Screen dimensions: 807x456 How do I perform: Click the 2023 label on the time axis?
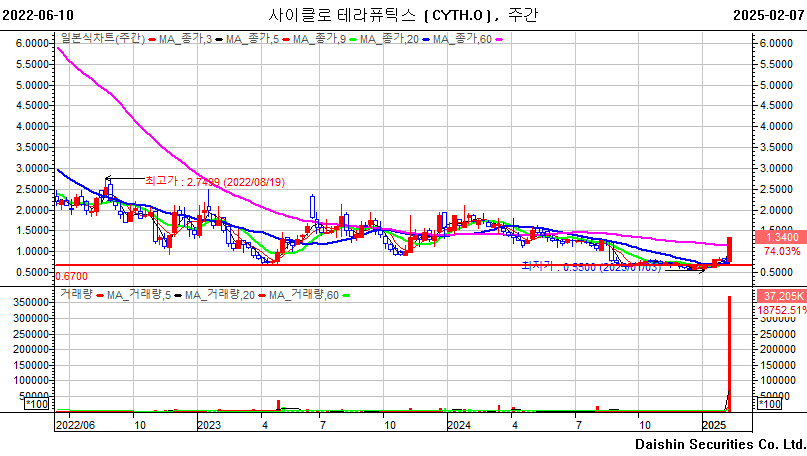209,425
